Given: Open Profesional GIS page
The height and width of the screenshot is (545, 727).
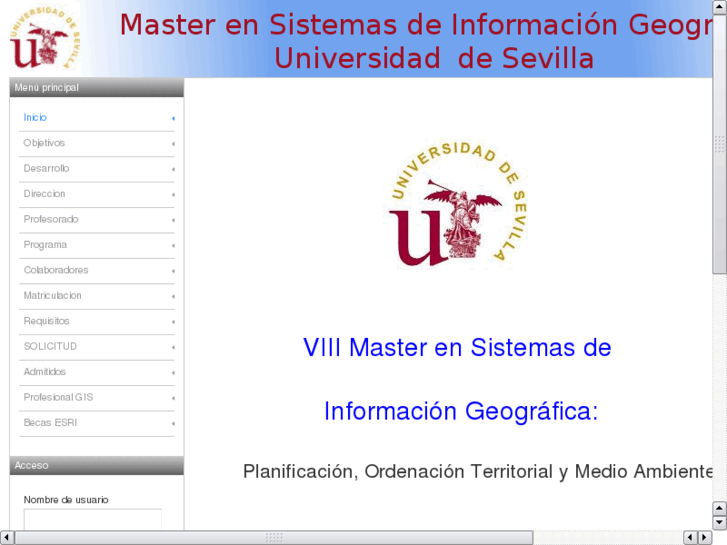Looking at the screenshot, I should tap(58, 398).
